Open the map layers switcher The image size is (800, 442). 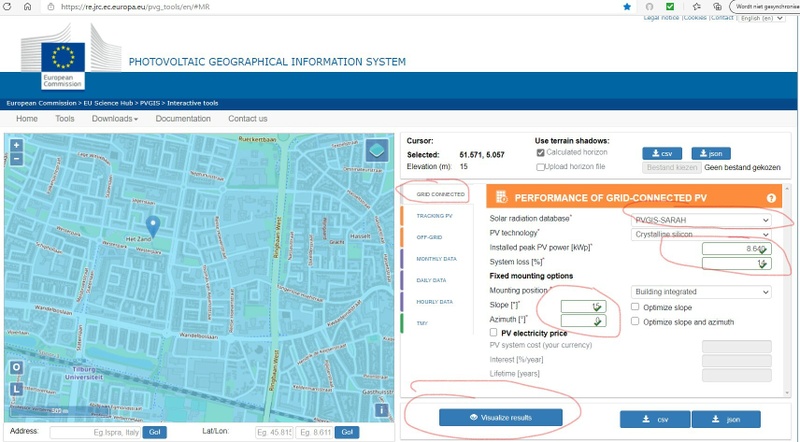[377, 151]
